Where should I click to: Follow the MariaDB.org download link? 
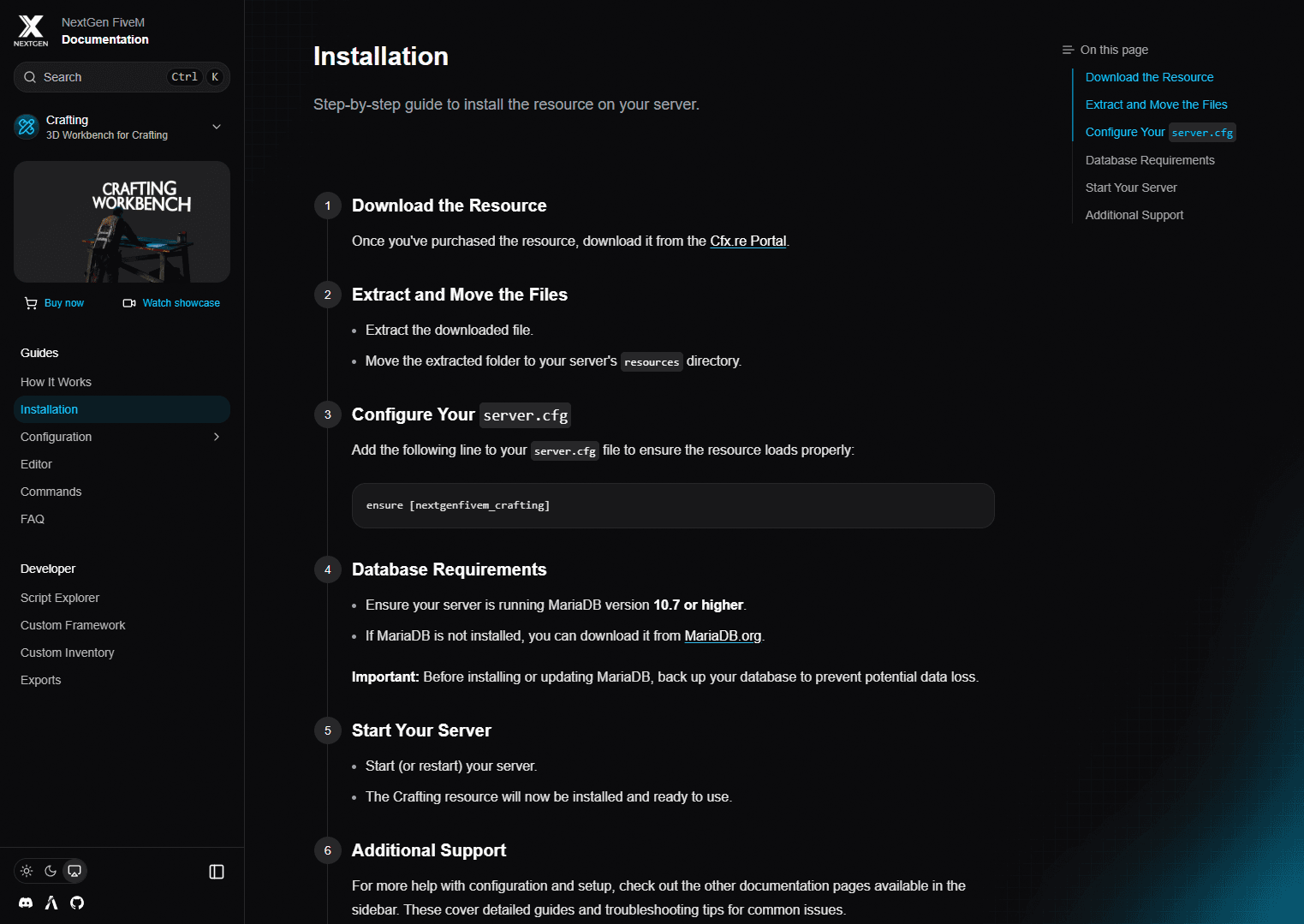click(723, 635)
